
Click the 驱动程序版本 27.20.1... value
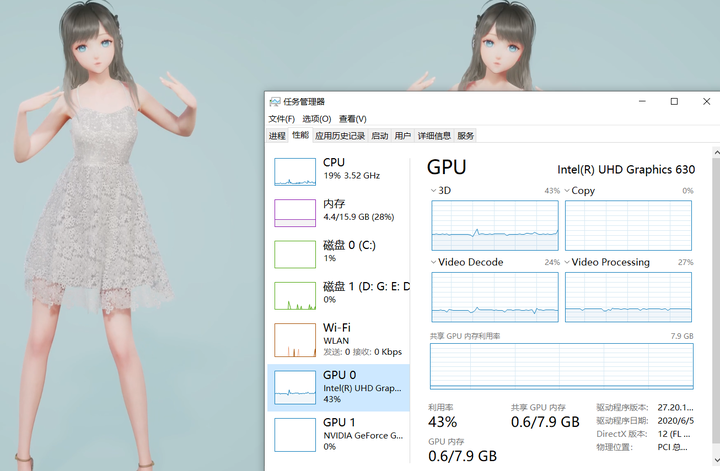tap(675, 407)
